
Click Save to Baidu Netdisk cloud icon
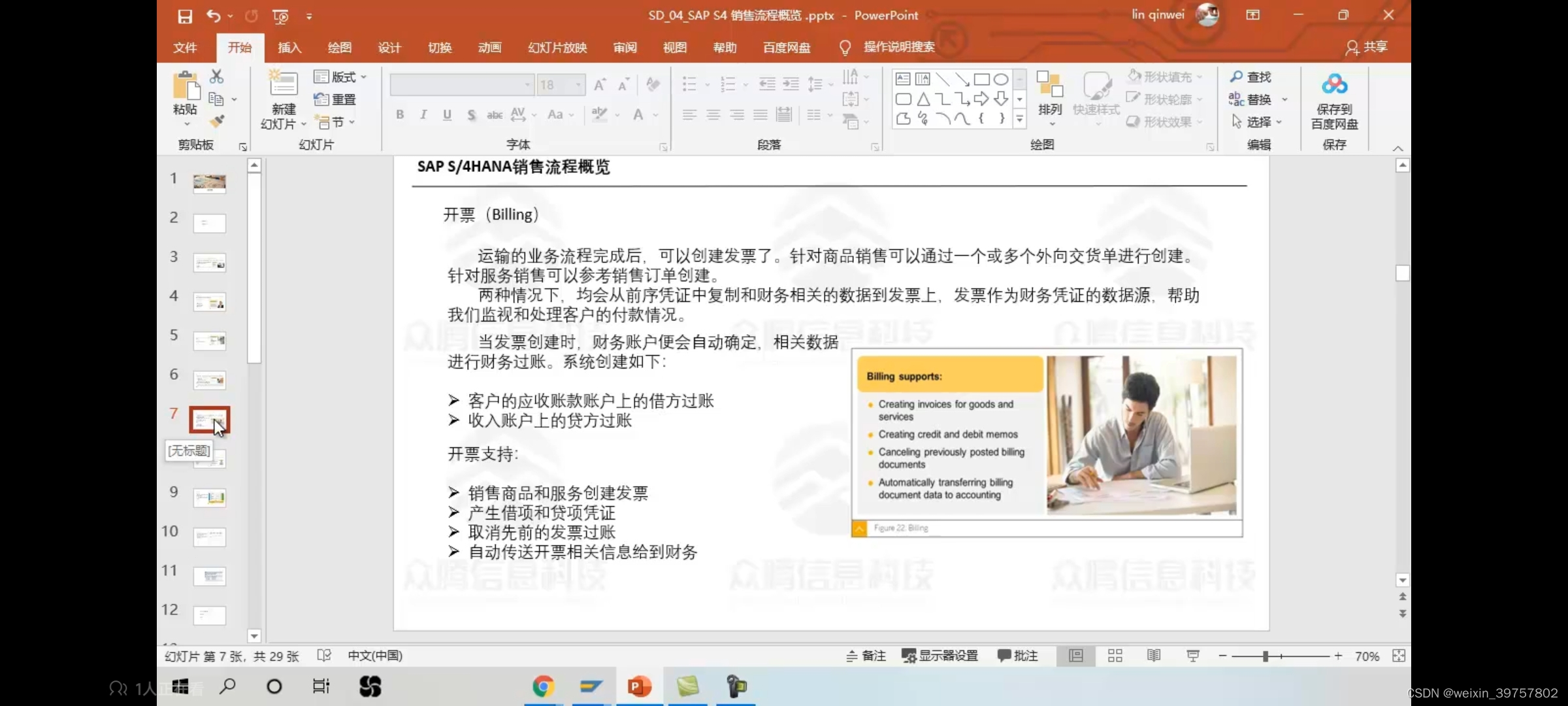click(x=1334, y=84)
